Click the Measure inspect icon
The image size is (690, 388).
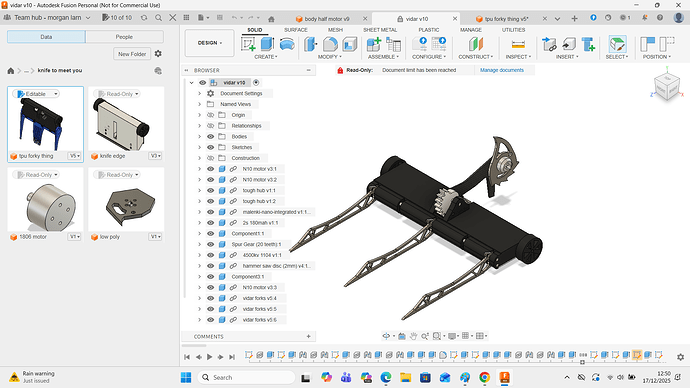pos(518,44)
